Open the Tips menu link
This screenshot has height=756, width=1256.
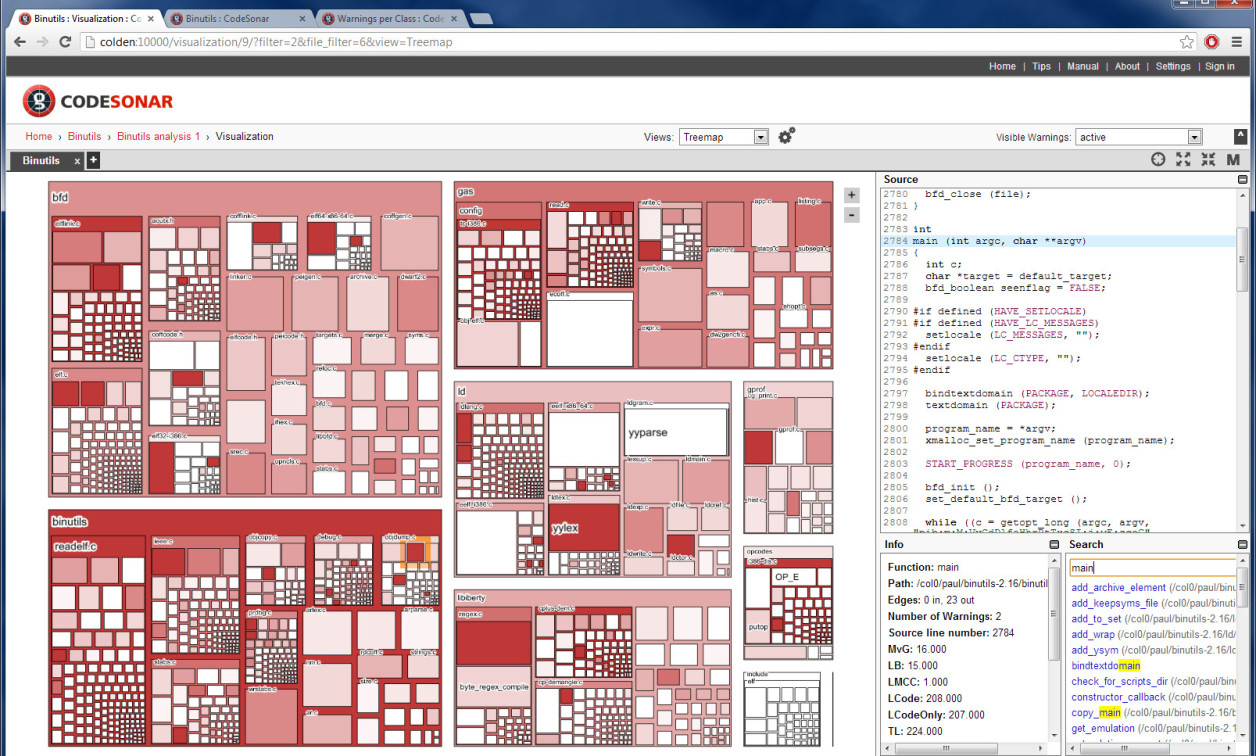pyautogui.click(x=1041, y=66)
